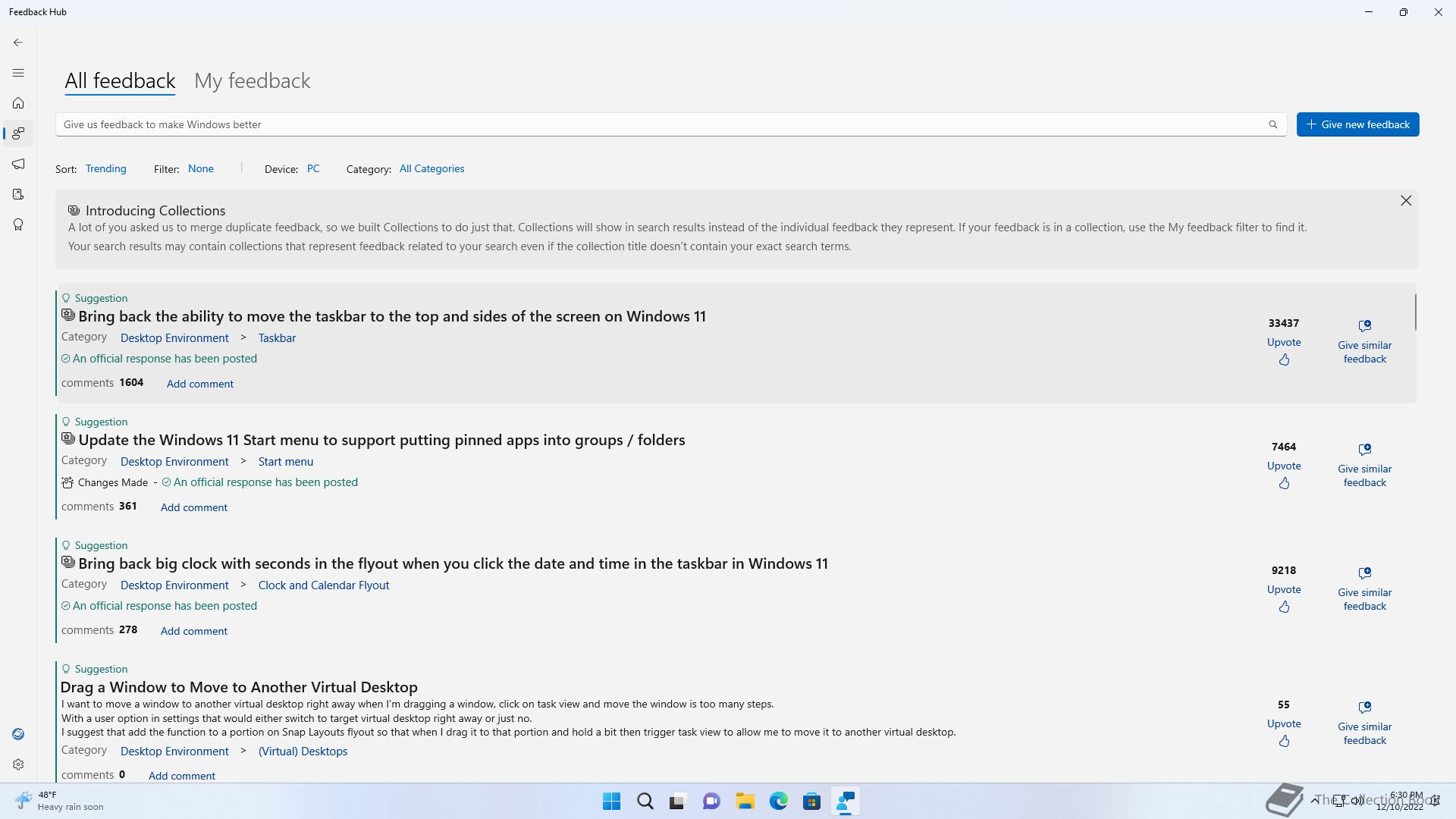This screenshot has height=819, width=1456.
Task: Open (Virtual) Desktops category link
Action: tap(303, 752)
